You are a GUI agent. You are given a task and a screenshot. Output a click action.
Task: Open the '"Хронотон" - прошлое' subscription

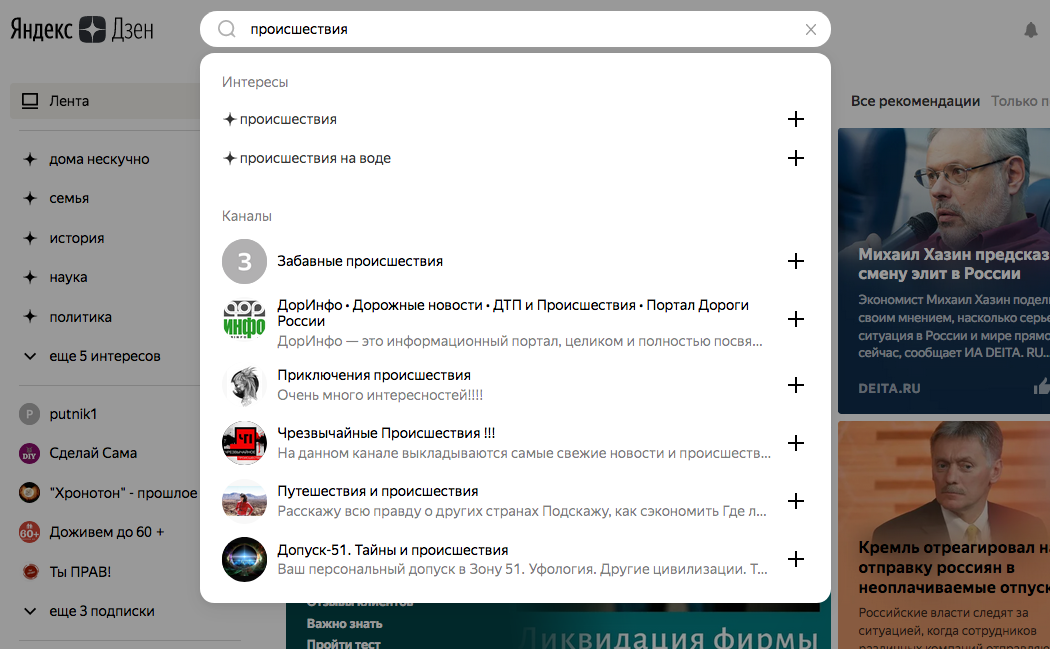coord(123,493)
